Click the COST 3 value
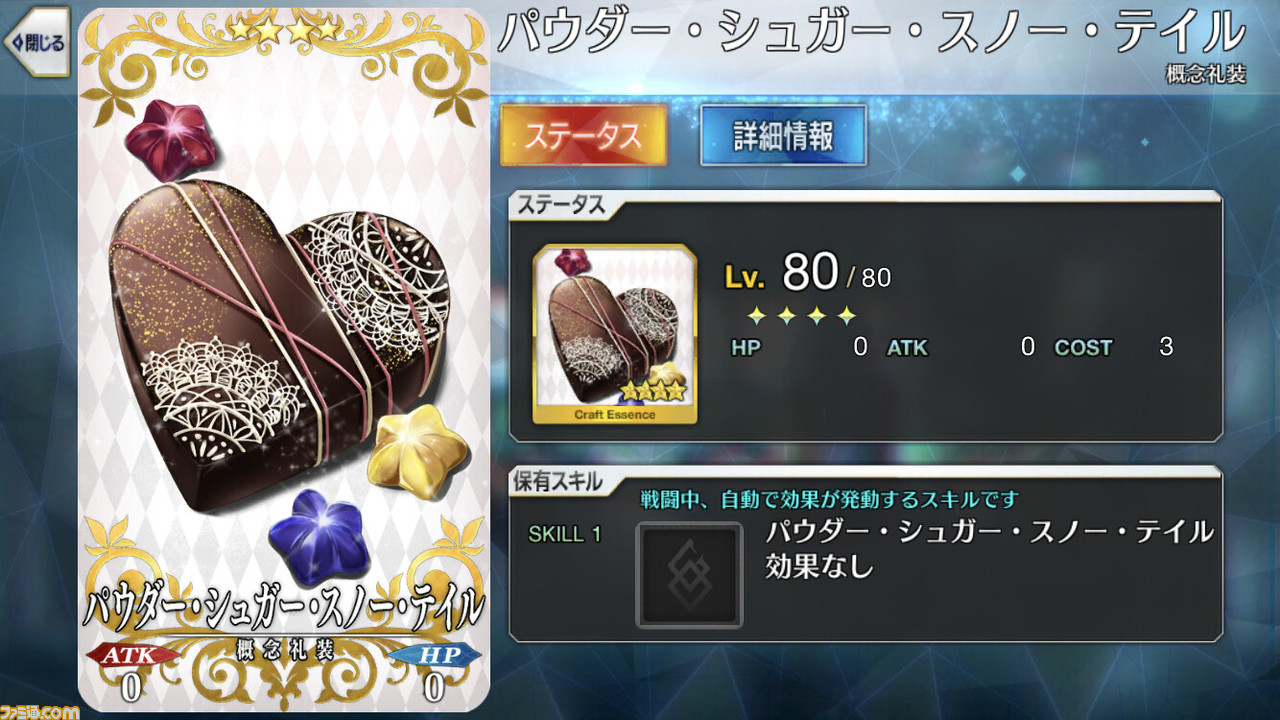The image size is (1280, 720). tap(1114, 347)
